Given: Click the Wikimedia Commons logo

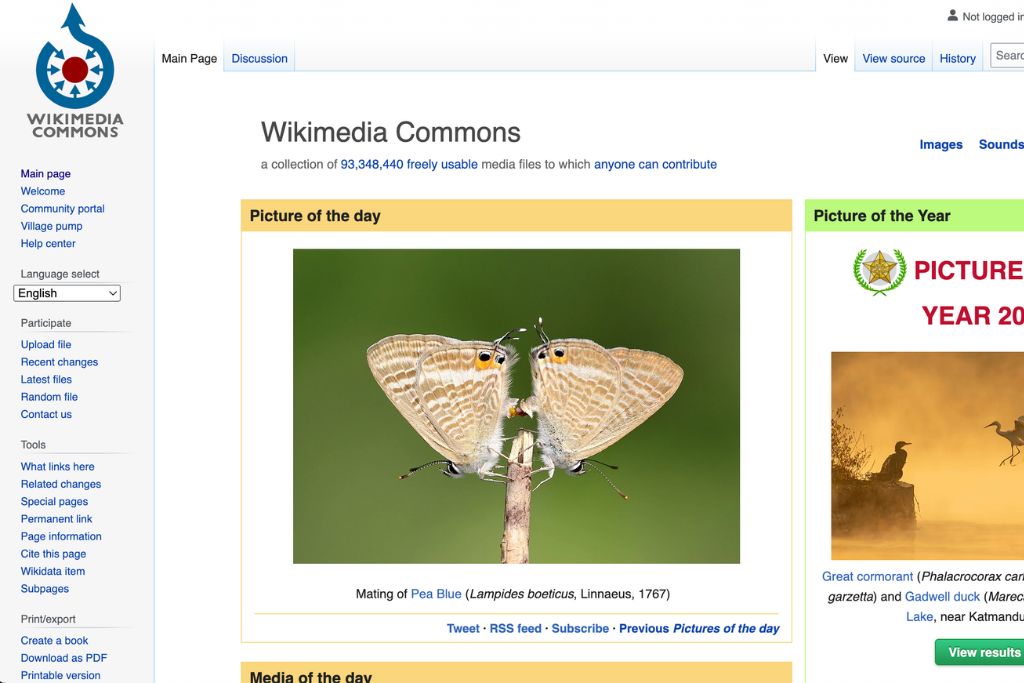Looking at the screenshot, I should click(x=75, y=70).
